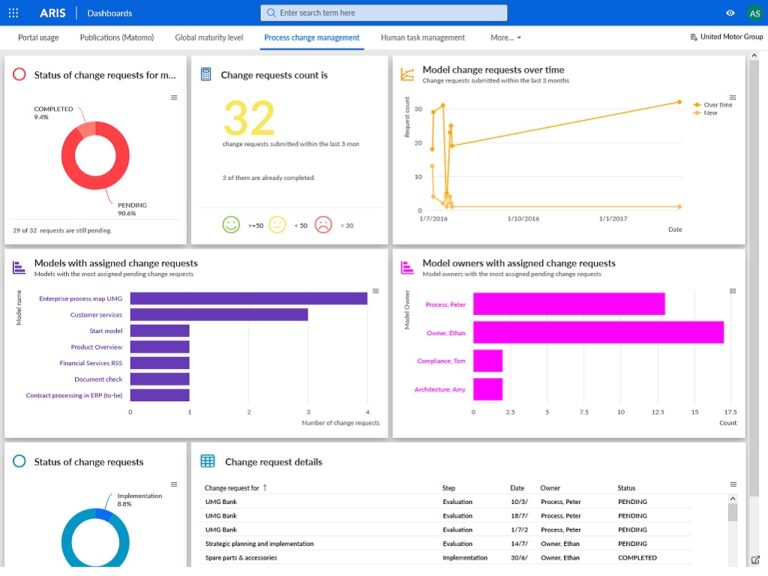
Task: Open the Global maturity level tab
Action: point(208,37)
